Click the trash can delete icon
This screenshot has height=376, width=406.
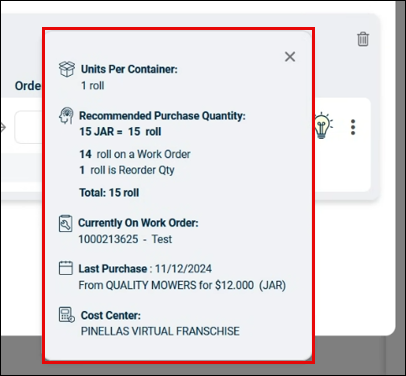(363, 39)
